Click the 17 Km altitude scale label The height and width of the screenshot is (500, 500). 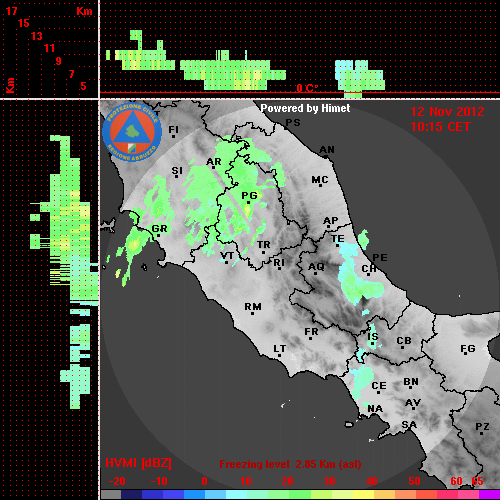coord(11,11)
